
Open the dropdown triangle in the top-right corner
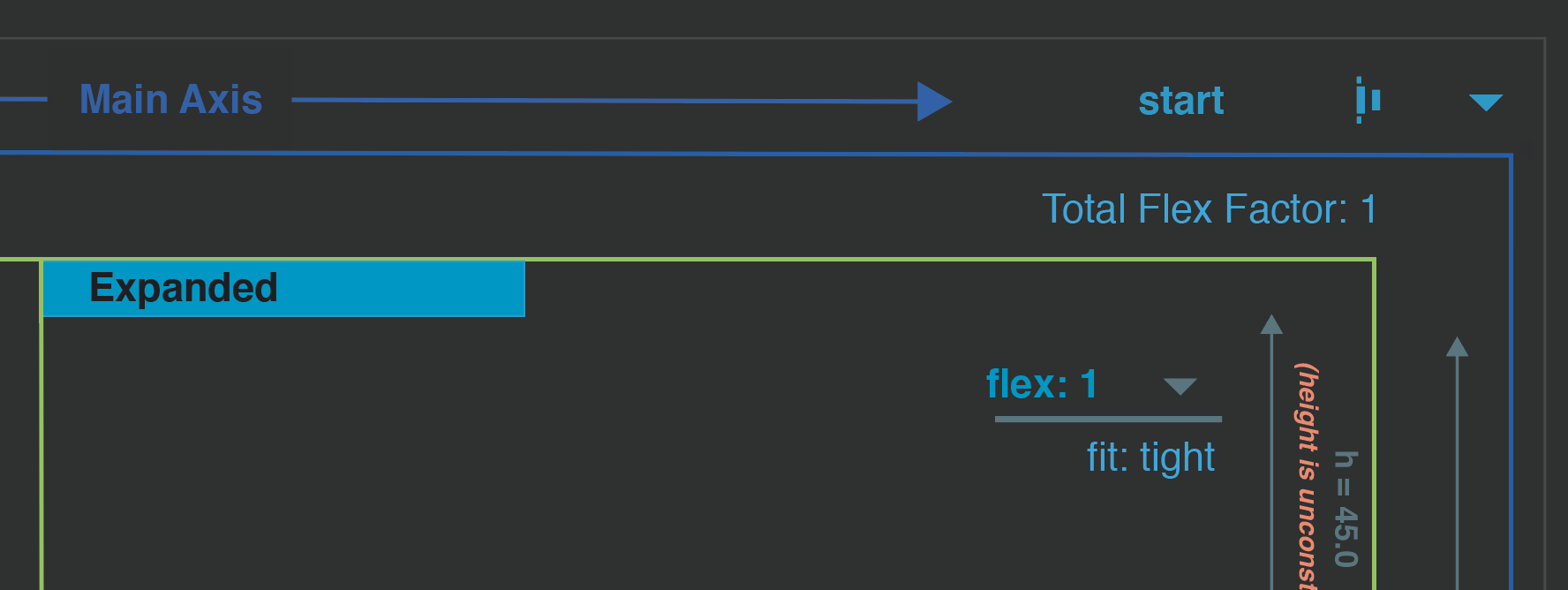pos(1487,102)
